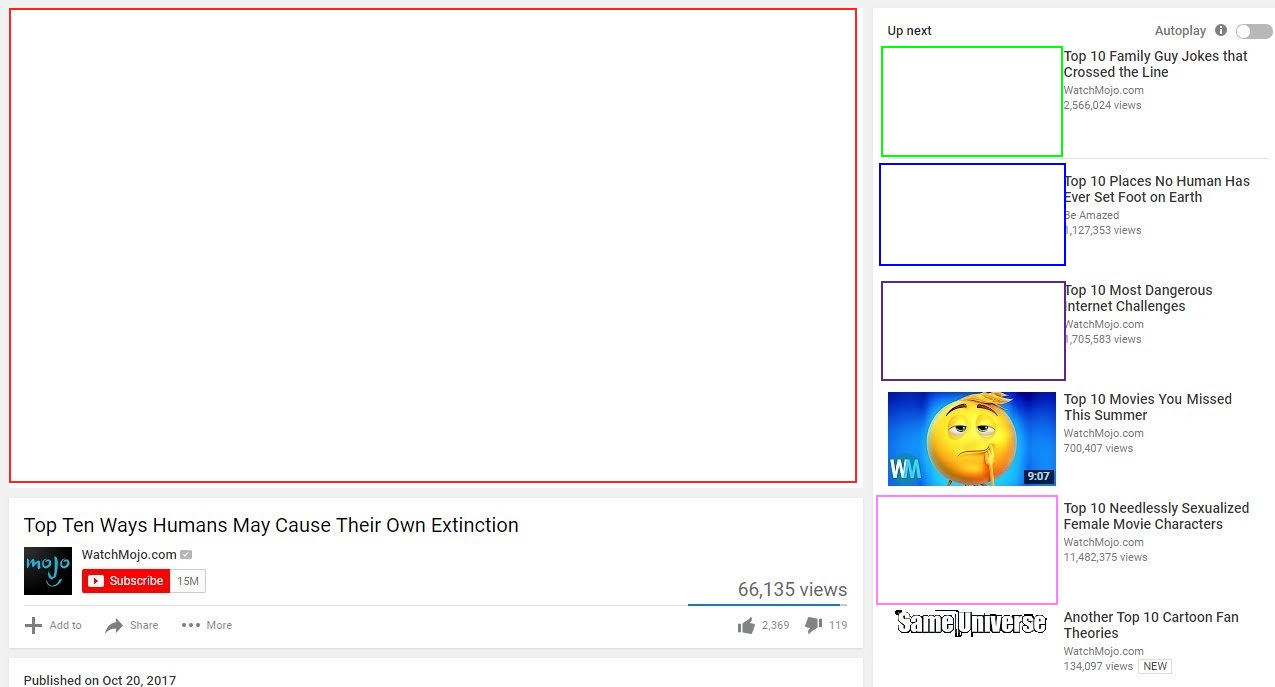
Task: Click the video title text
Action: pos(271,525)
